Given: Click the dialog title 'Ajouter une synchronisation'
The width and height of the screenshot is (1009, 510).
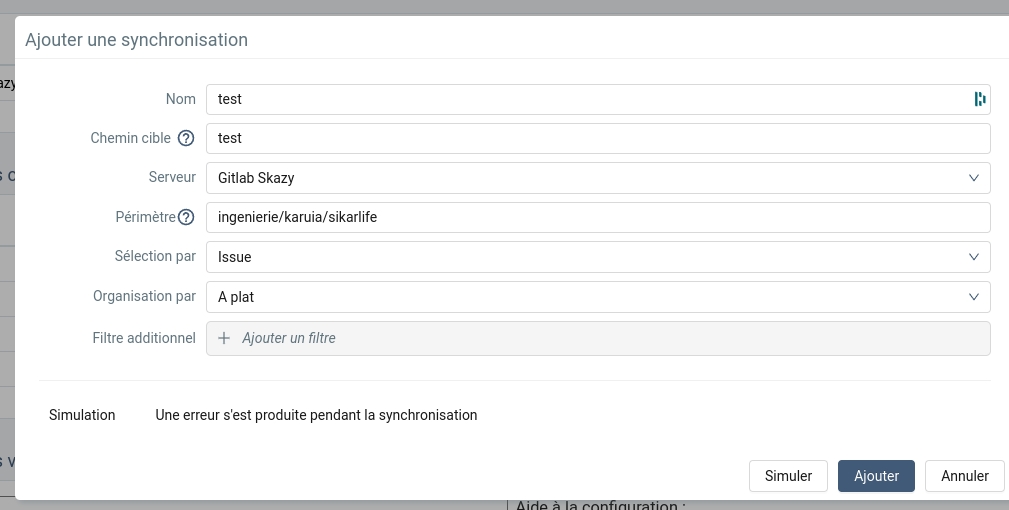Looking at the screenshot, I should [136, 40].
